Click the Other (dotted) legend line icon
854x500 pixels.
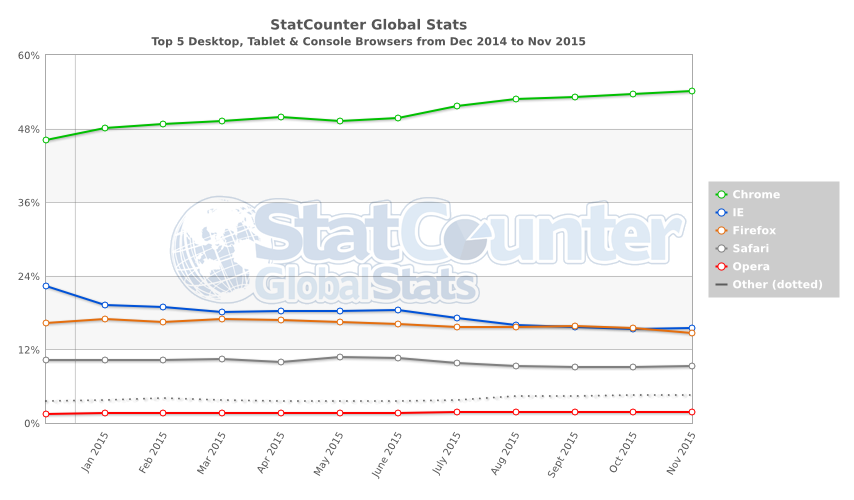pyautogui.click(x=721, y=285)
